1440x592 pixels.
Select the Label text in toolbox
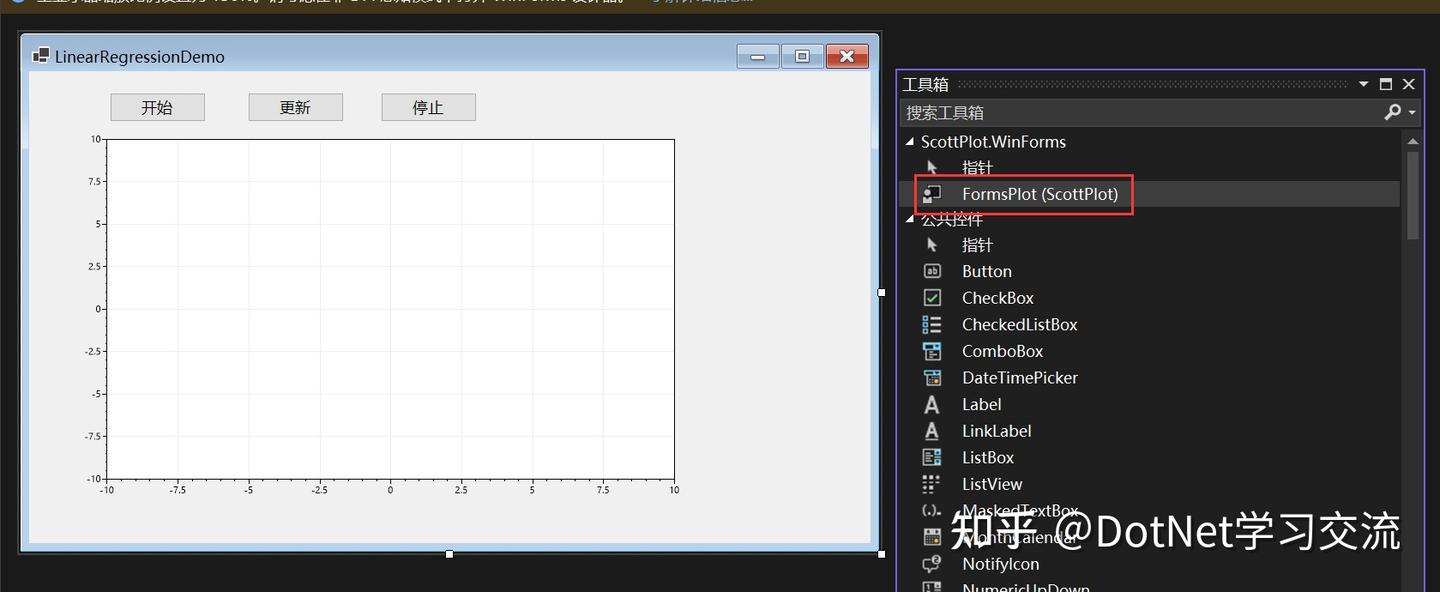[982, 404]
